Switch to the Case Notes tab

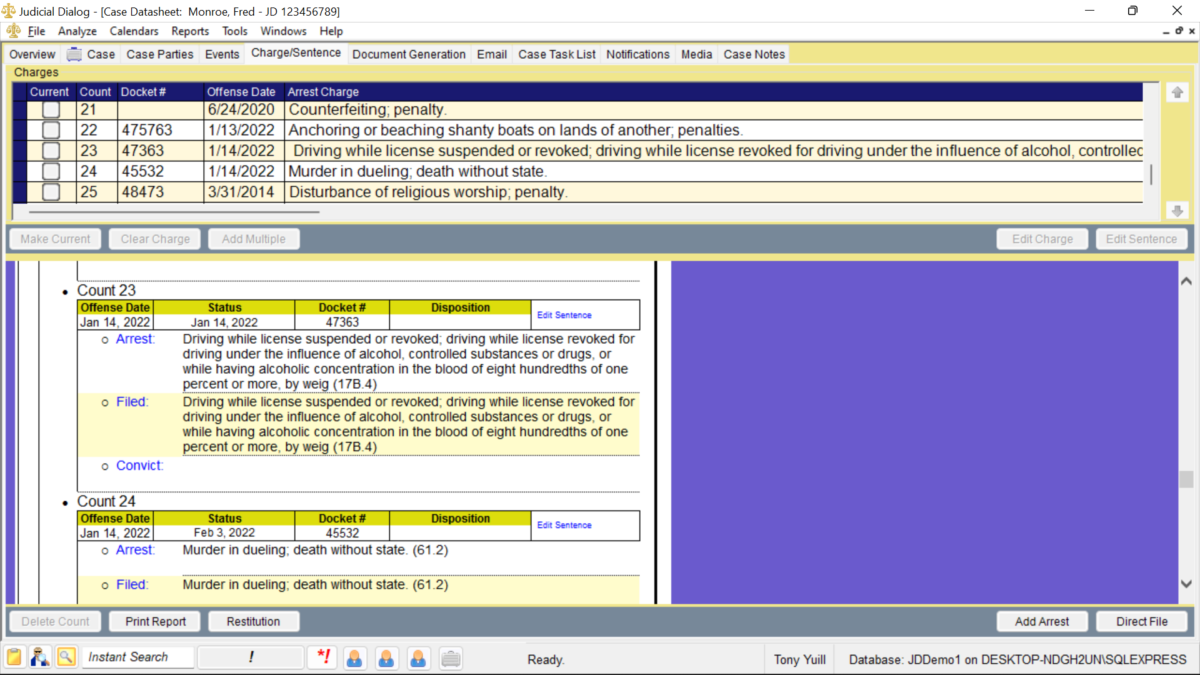[x=753, y=54]
